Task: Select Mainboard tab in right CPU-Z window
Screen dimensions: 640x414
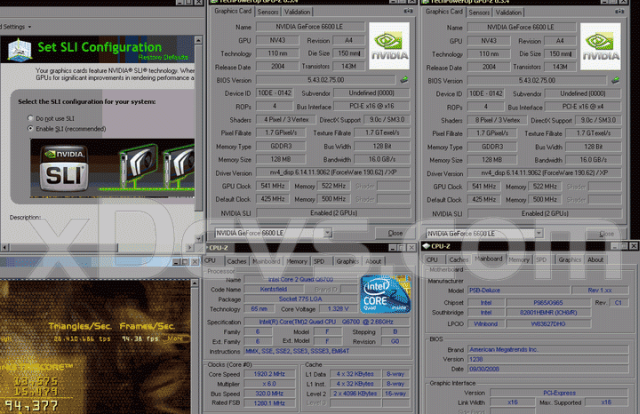Action: (488, 258)
